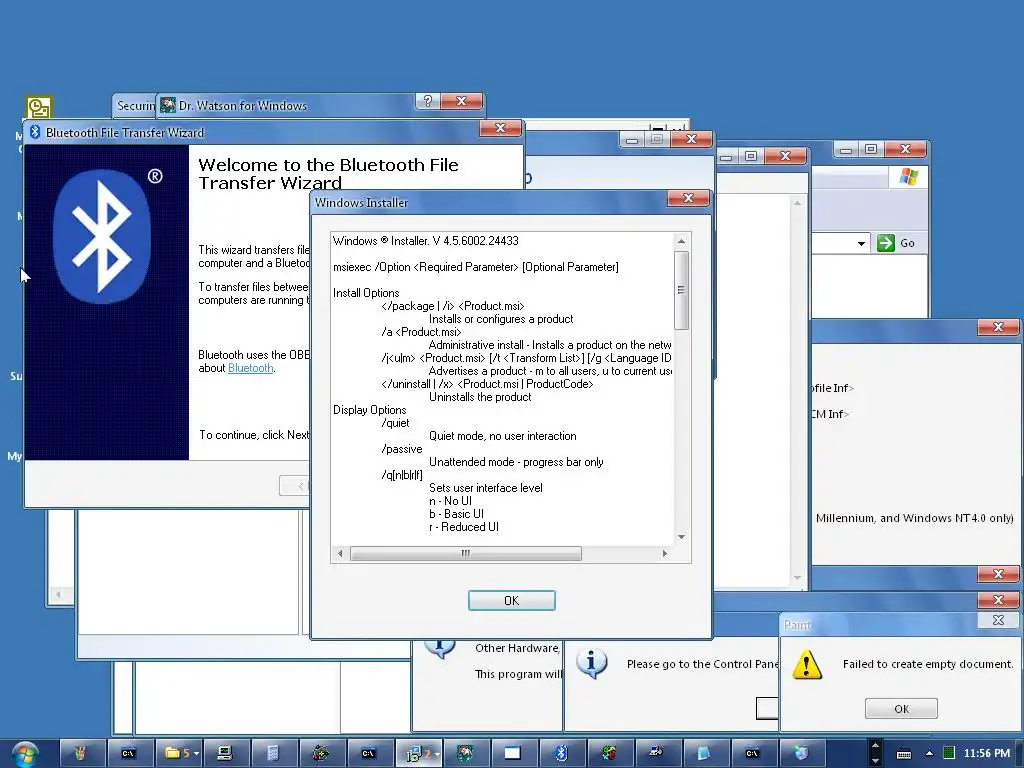Close the Windows Installer dialog

[688, 198]
